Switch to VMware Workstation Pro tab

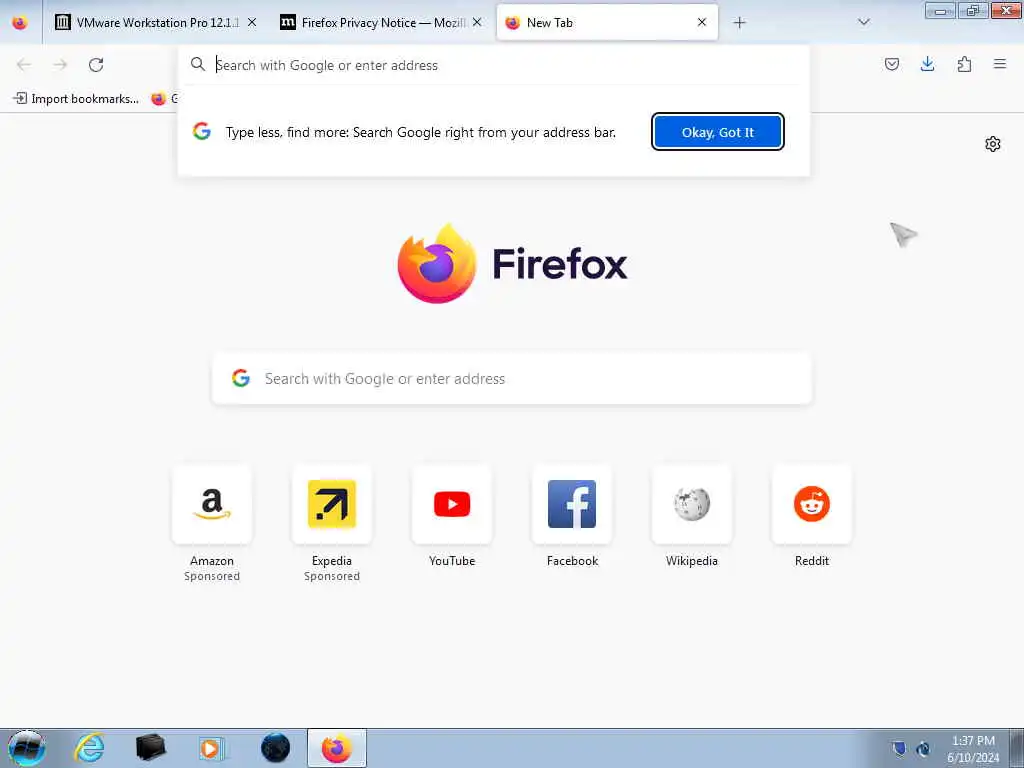[x=155, y=22]
